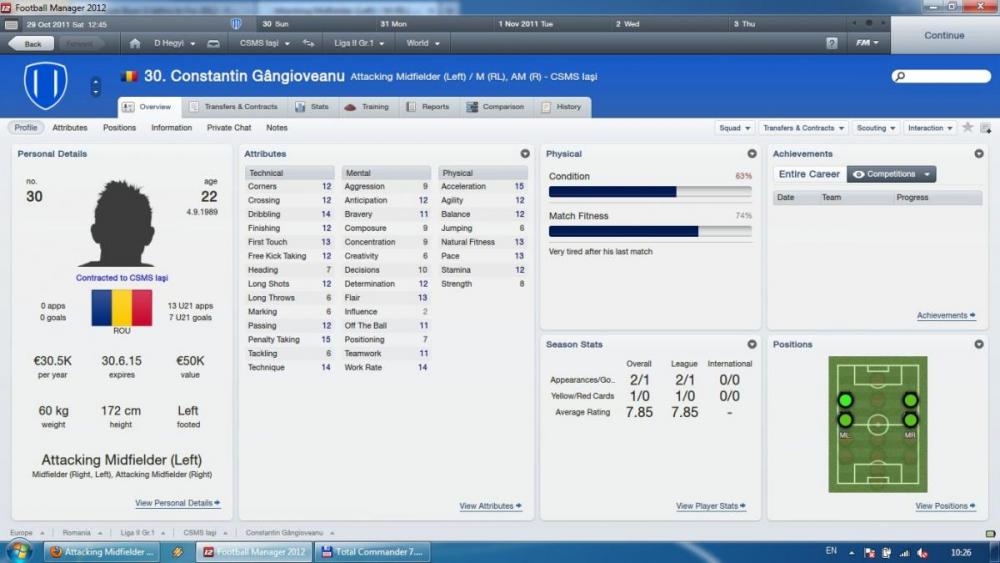The height and width of the screenshot is (563, 1000).
Task: Open the Attributes sub-view
Action: (x=70, y=128)
